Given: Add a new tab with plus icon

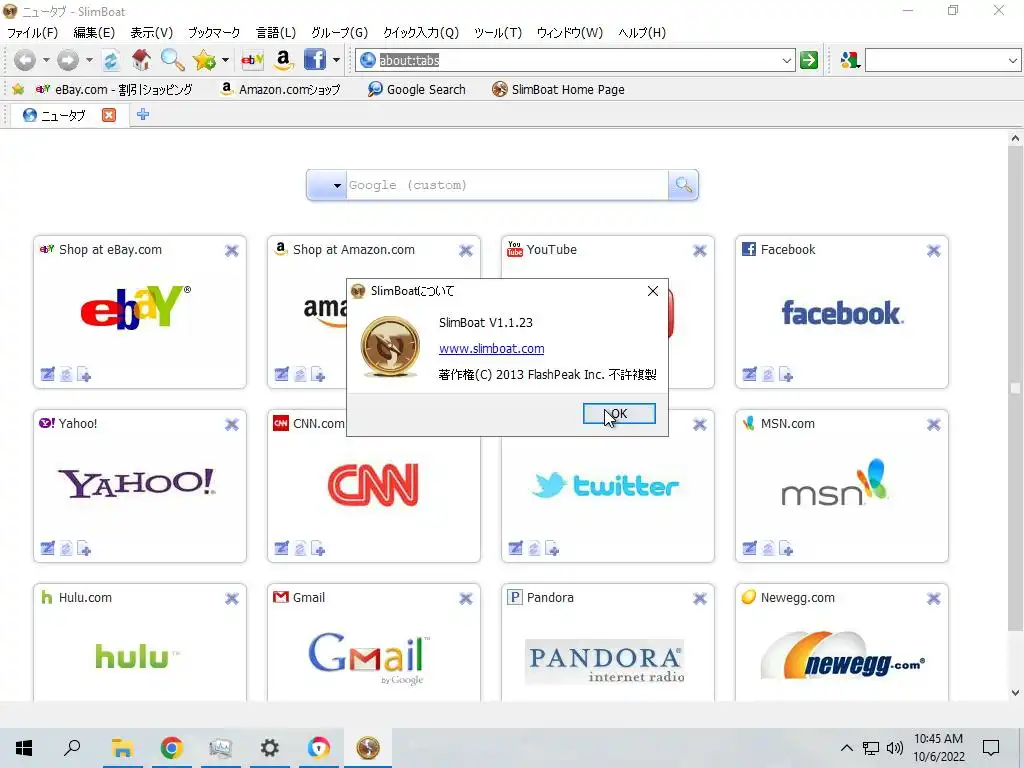Looking at the screenshot, I should tap(143, 115).
